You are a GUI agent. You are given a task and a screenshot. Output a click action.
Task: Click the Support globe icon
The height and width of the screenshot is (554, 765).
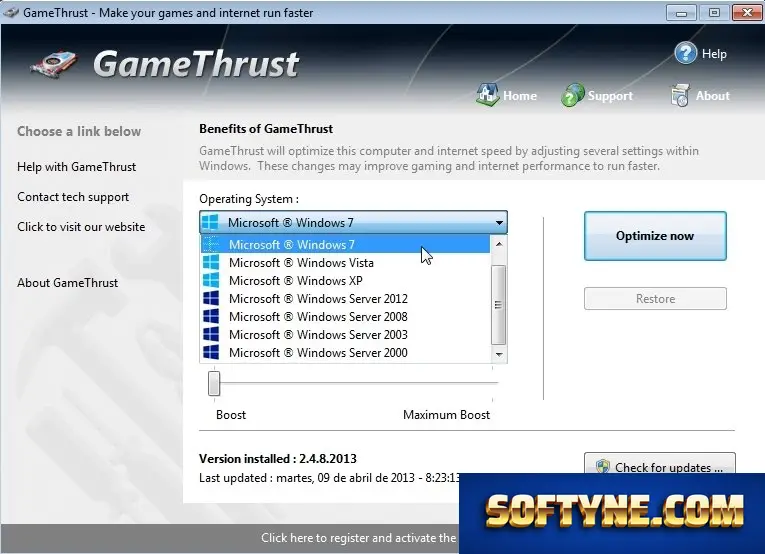(x=573, y=95)
